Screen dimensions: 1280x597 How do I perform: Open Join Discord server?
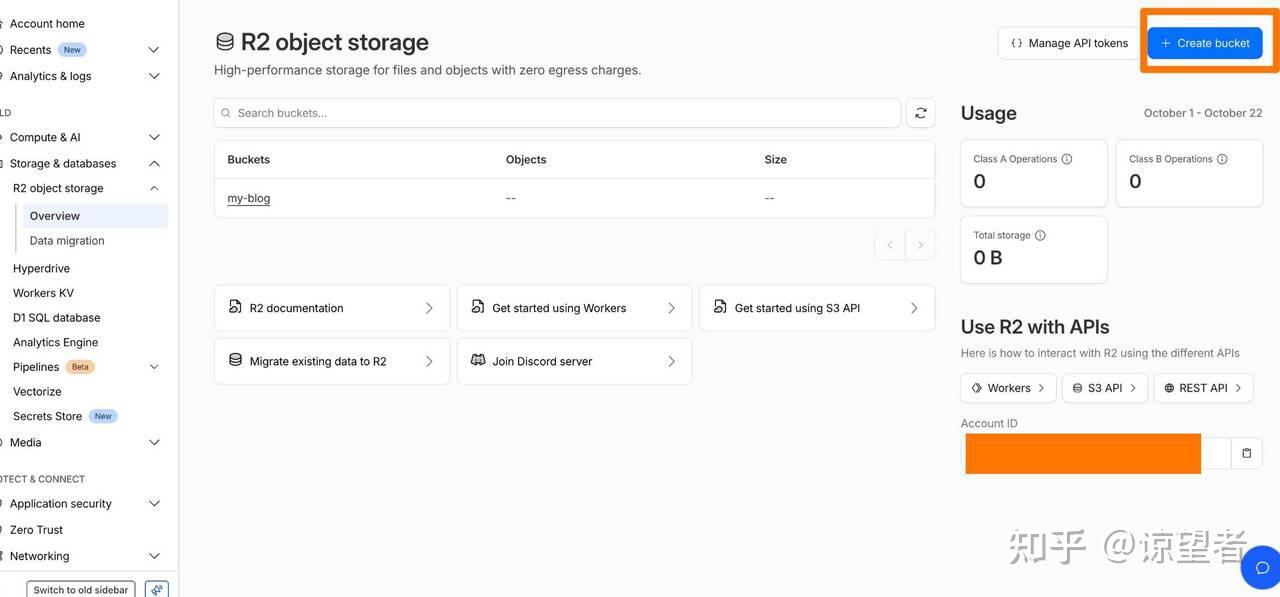pyautogui.click(x=574, y=359)
